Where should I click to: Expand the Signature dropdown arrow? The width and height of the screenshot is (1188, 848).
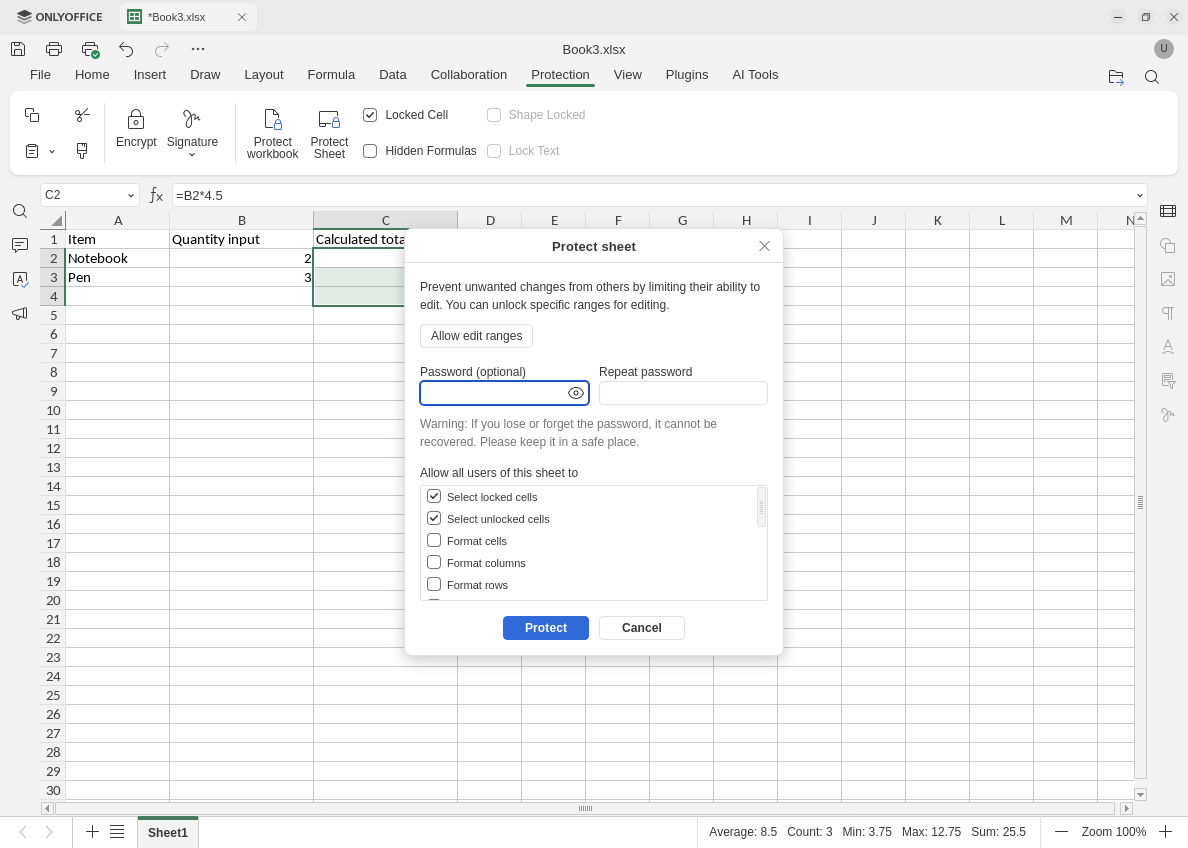192,155
